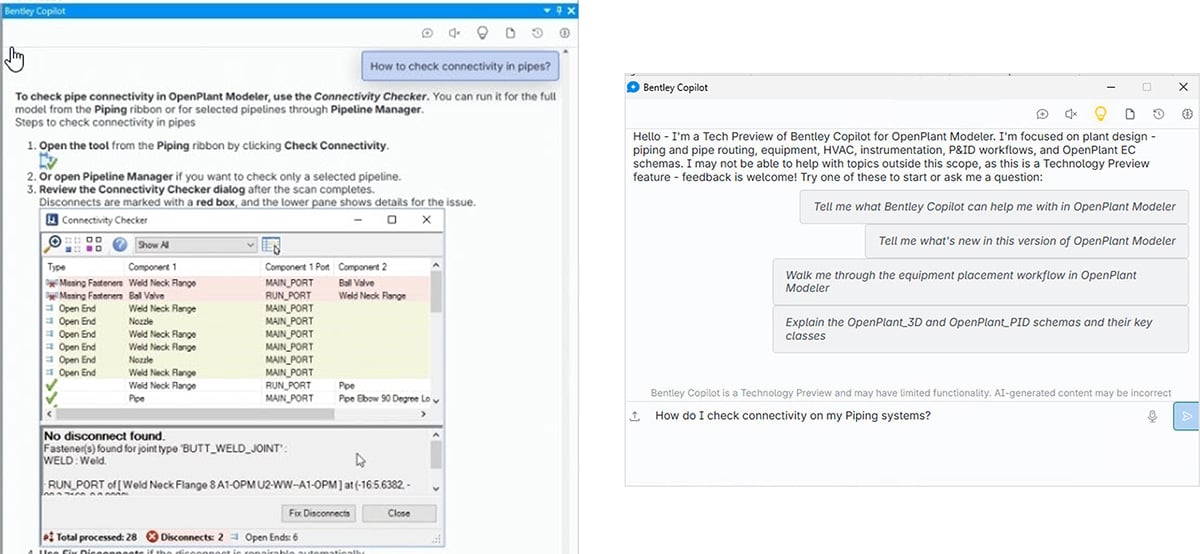Screen dimensions: 1200x554
Task: Mute audio in the docked Copilot panel
Action: (454, 33)
